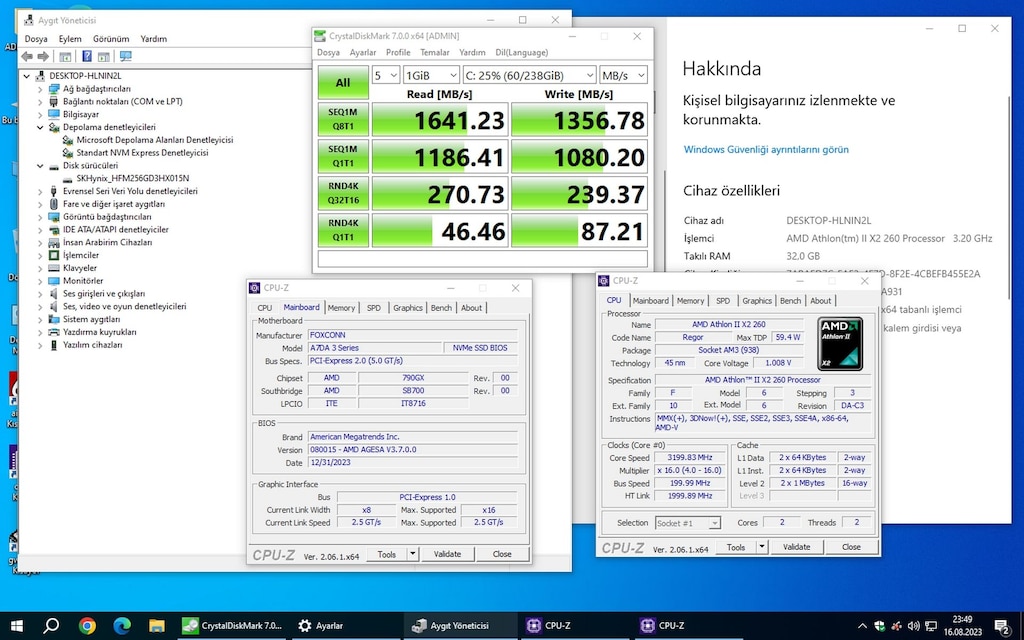Open Dil(Language) menu in CrystalDiskMark
The height and width of the screenshot is (640, 1024).
(521, 52)
